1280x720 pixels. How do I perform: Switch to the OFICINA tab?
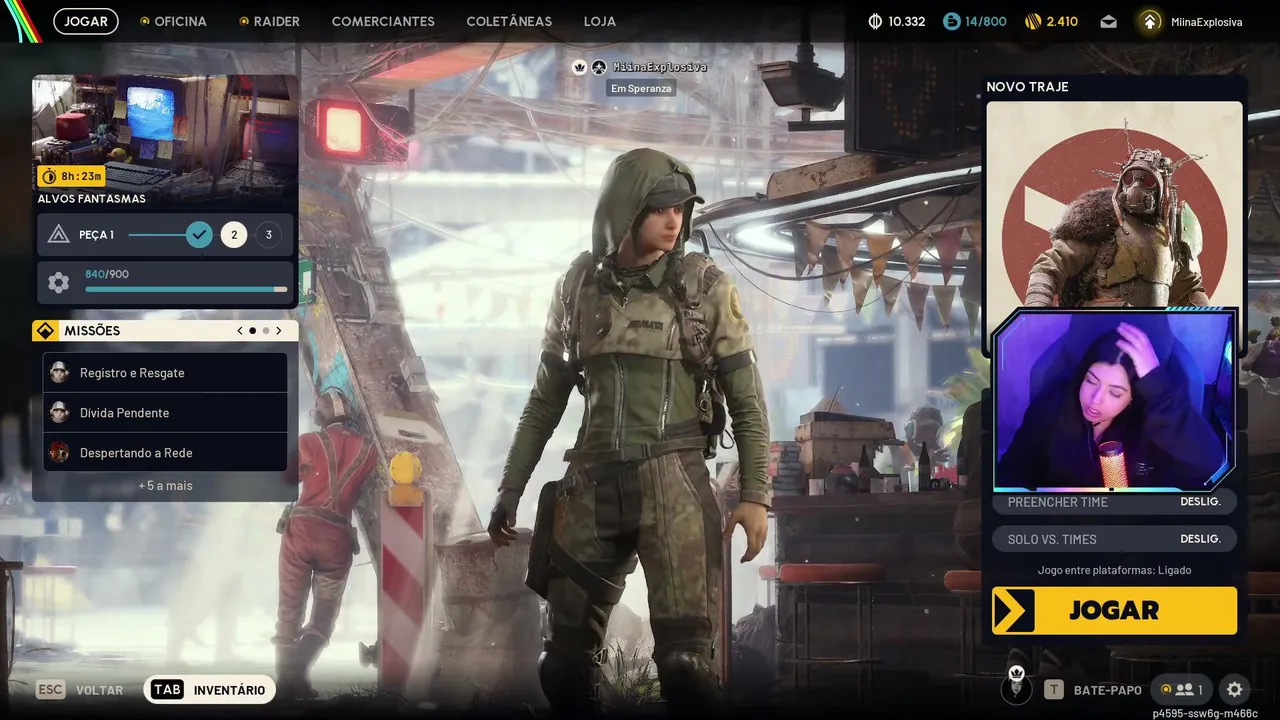(173, 21)
